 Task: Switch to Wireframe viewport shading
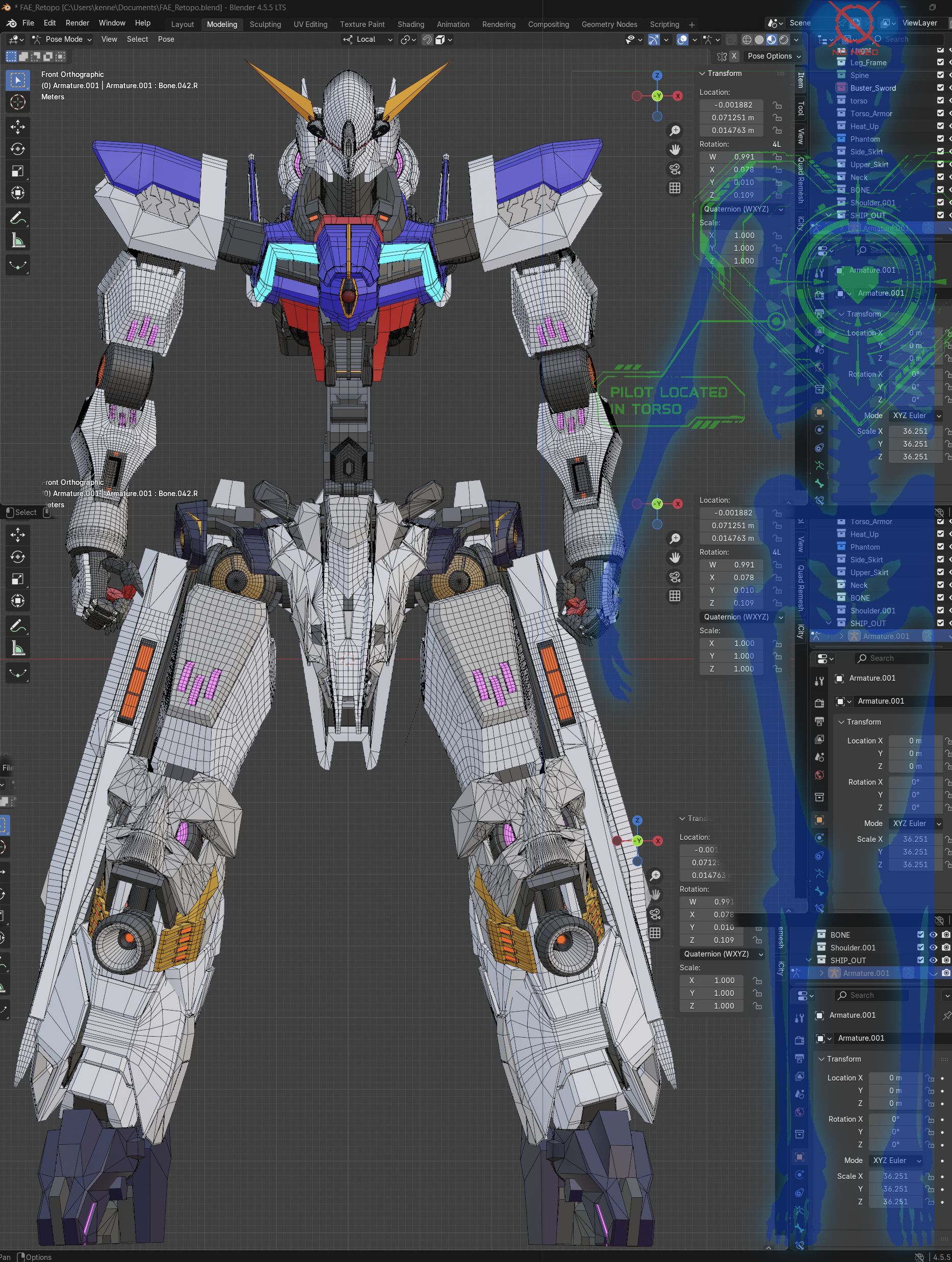(746, 39)
